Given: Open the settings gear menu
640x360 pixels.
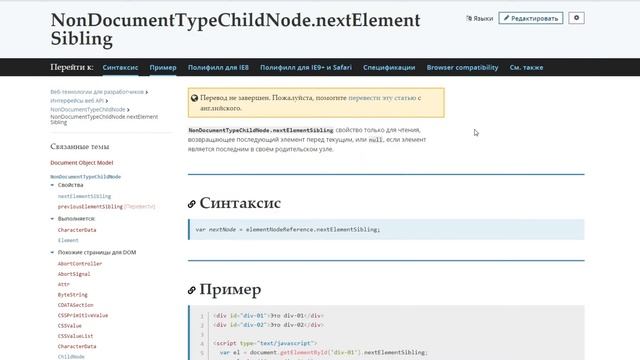Looking at the screenshot, I should click(576, 18).
